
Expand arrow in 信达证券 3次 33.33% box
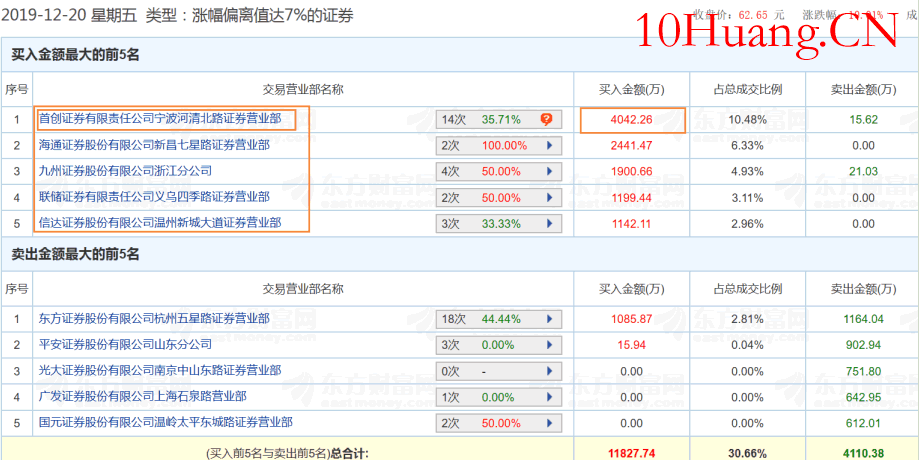(x=550, y=223)
